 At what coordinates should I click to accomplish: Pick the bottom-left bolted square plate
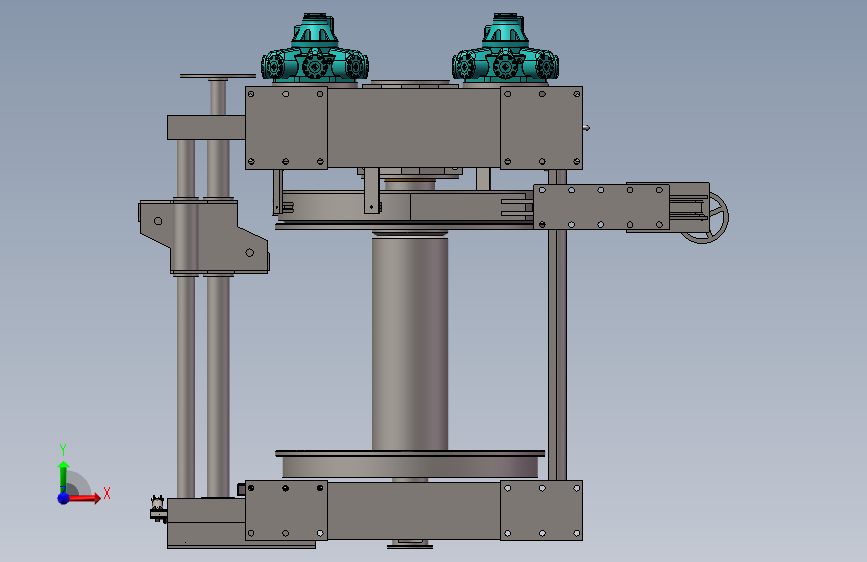[x=286, y=511]
